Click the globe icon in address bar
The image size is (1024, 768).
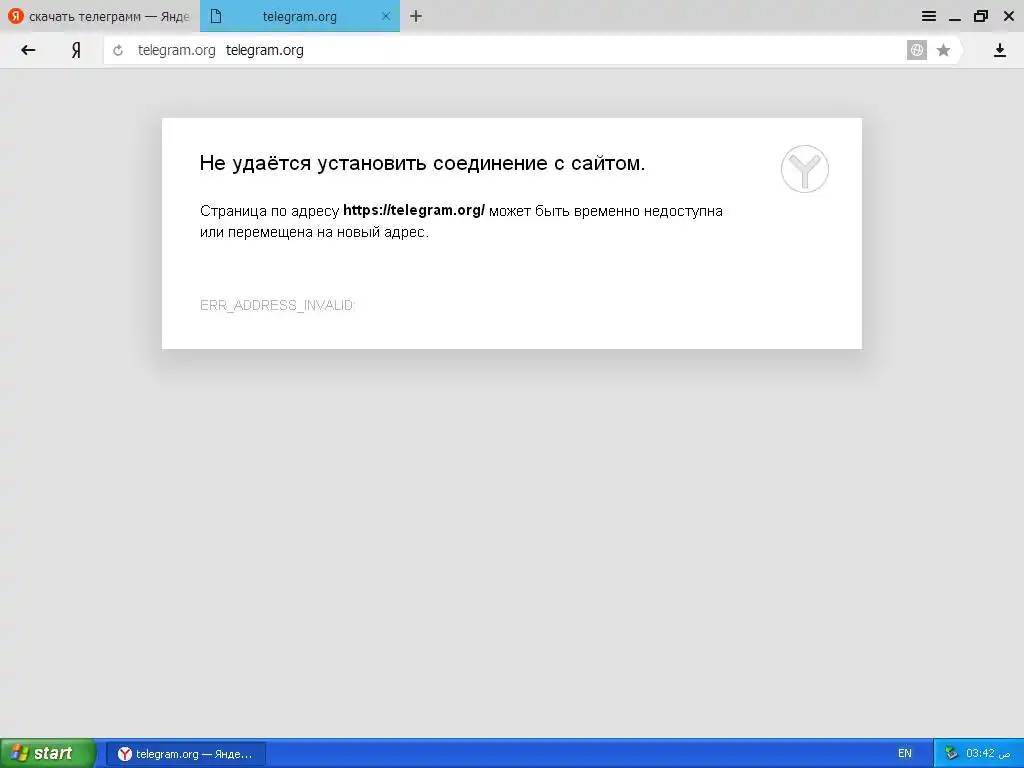(917, 50)
